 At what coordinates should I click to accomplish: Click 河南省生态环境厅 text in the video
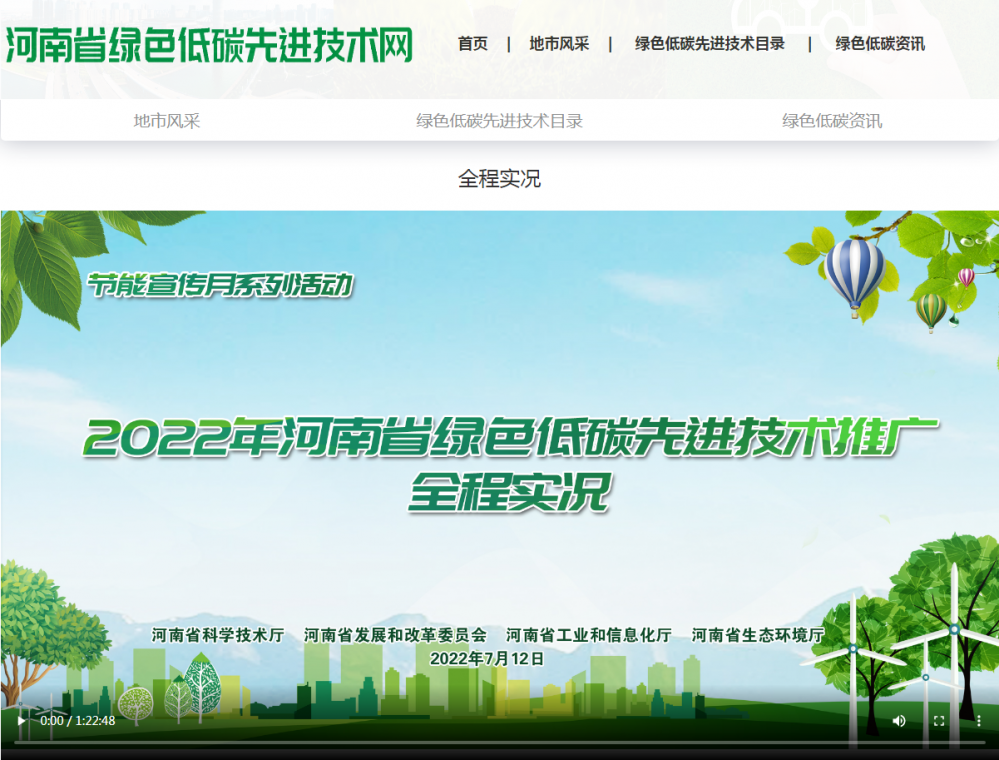pos(758,635)
